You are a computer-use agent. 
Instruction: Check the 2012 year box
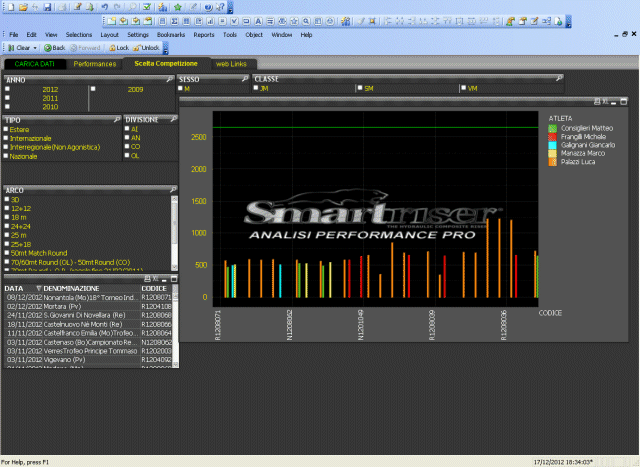pyautogui.click(x=7, y=89)
